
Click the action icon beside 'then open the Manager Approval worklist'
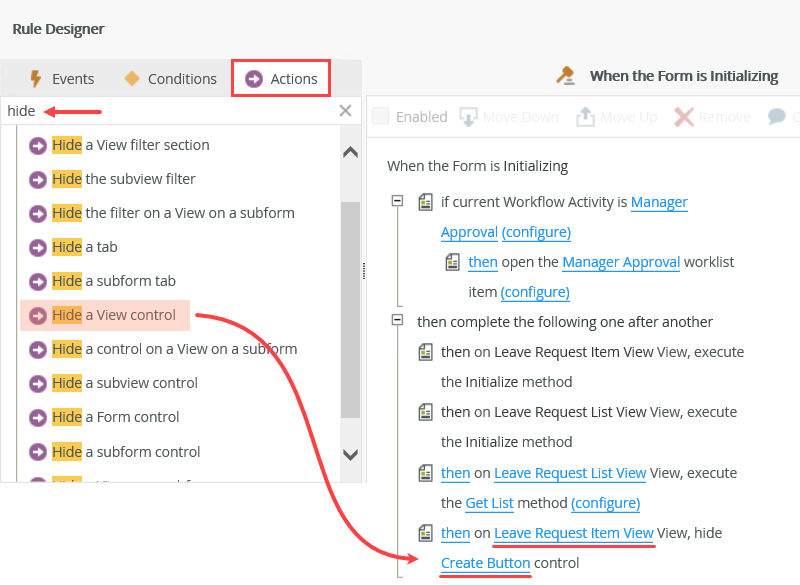(x=451, y=262)
